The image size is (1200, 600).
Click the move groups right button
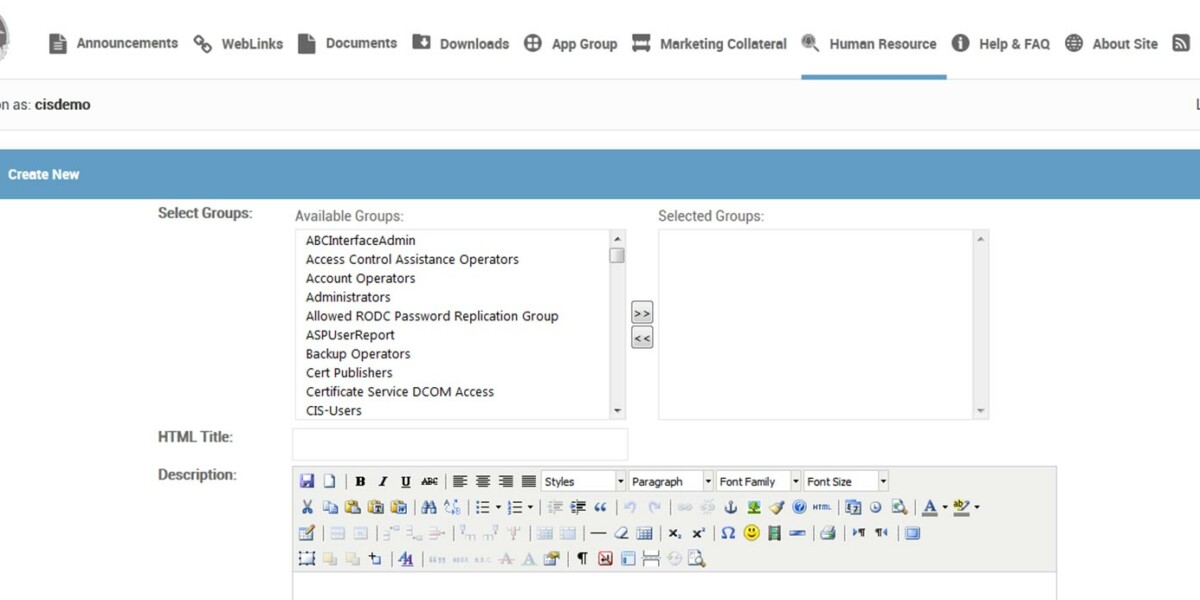point(641,311)
